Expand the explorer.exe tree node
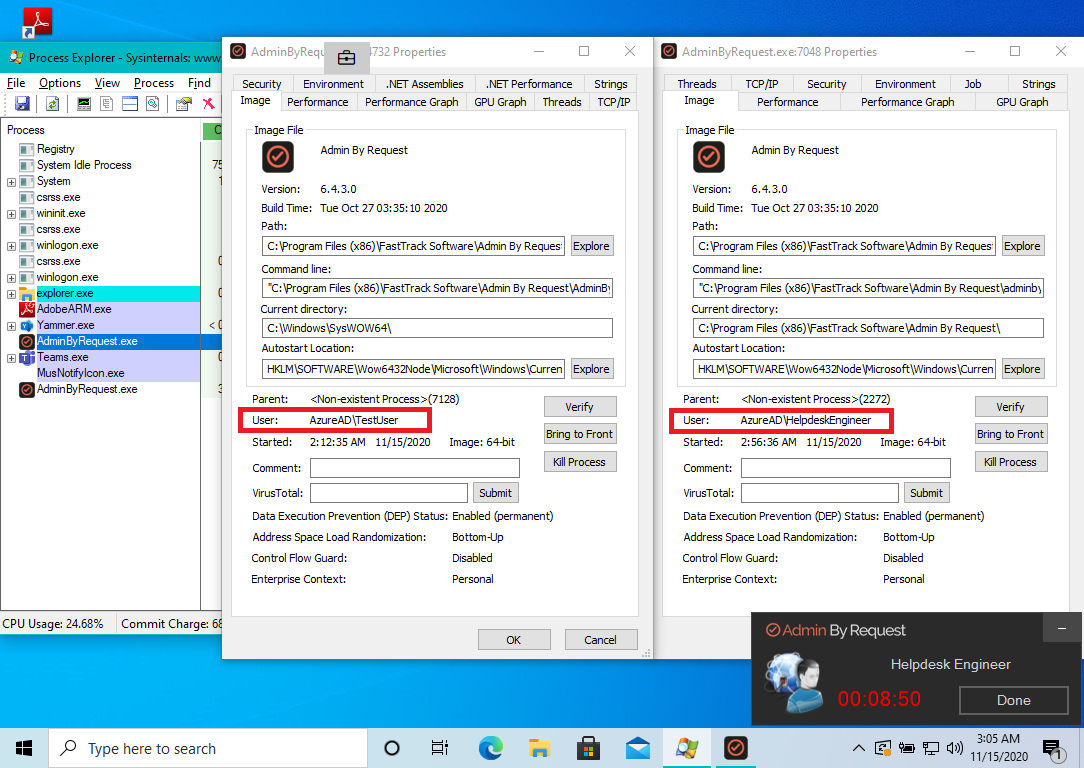The width and height of the screenshot is (1084, 768). pyautogui.click(x=11, y=294)
